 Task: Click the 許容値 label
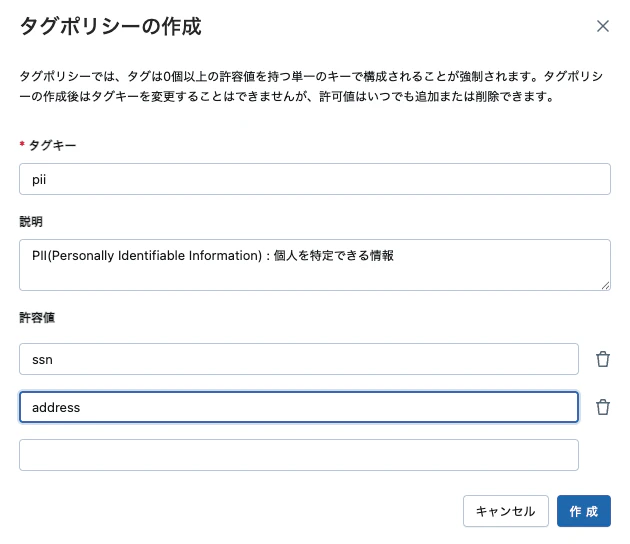pyautogui.click(x=37, y=318)
